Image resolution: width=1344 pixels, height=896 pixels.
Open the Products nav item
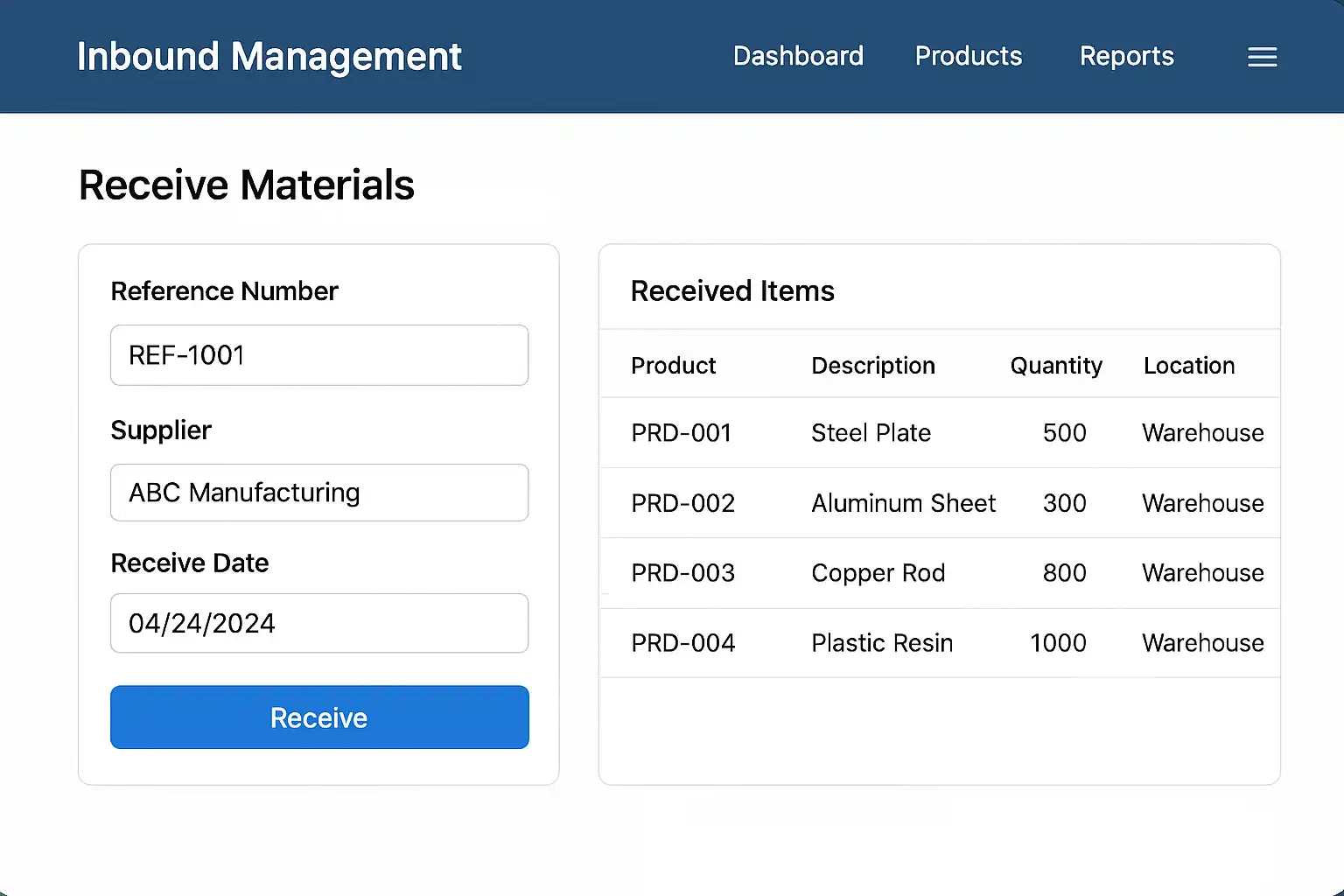(968, 56)
